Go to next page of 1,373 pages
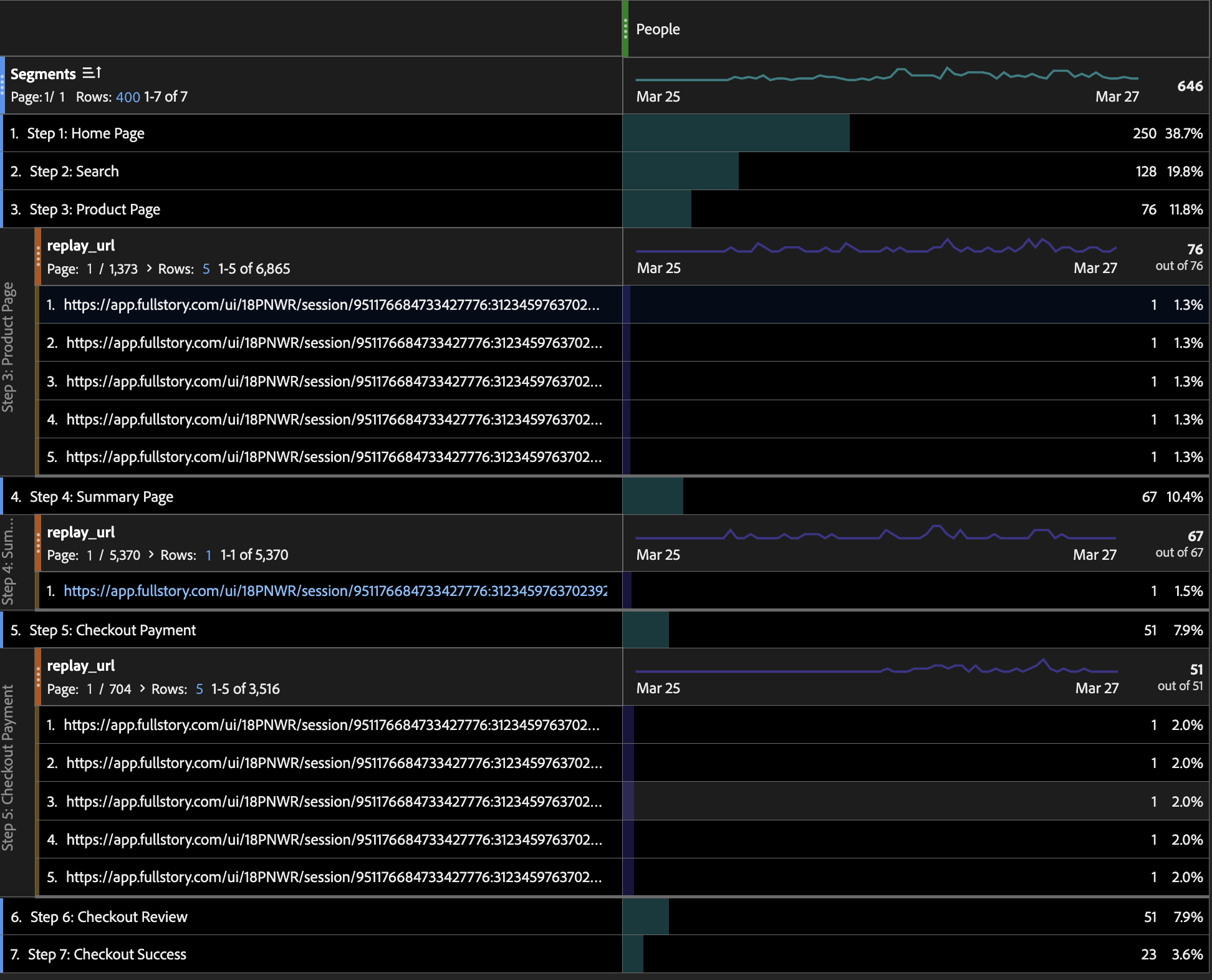 (149, 268)
